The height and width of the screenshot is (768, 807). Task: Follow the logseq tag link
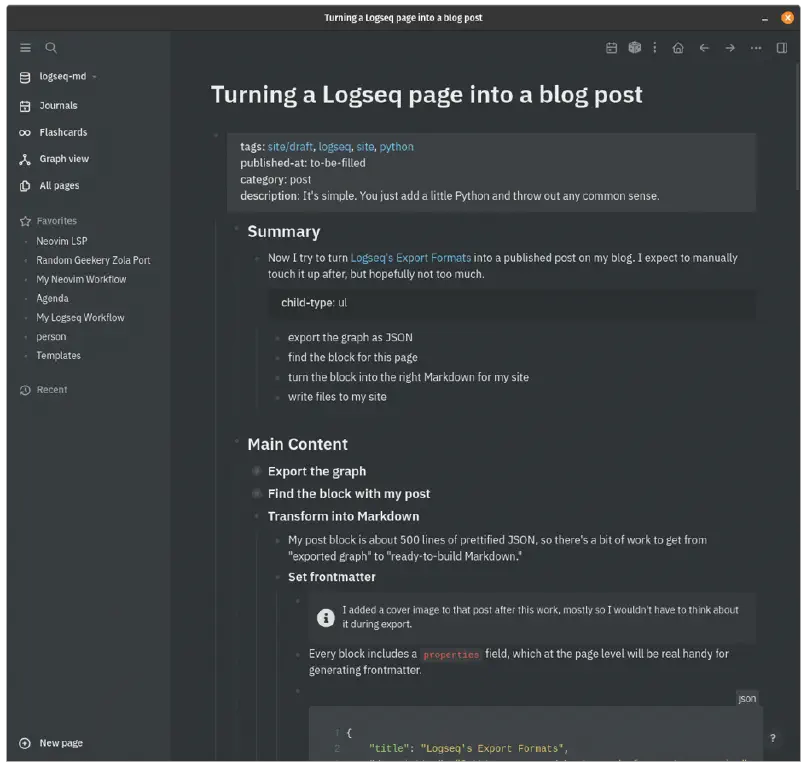[x=335, y=147]
